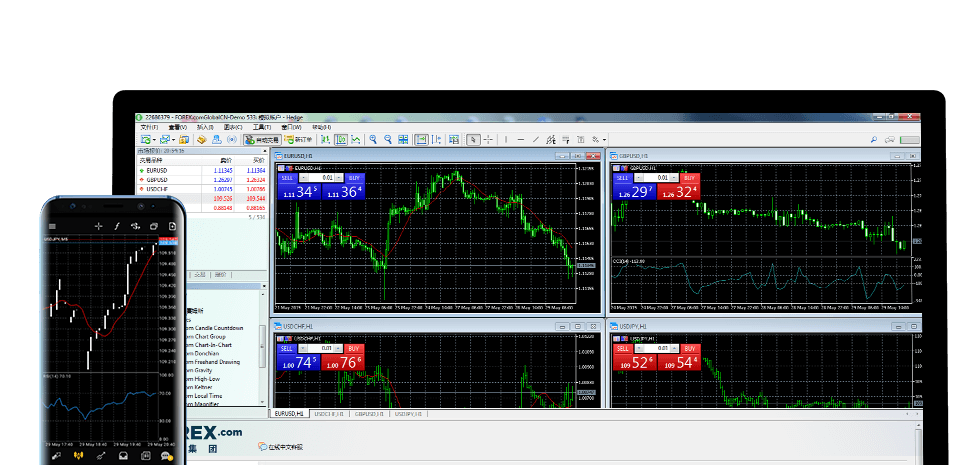The height and width of the screenshot is (465, 970).
Task: Tap the indicators 'f' icon on the phone
Action: point(116,226)
